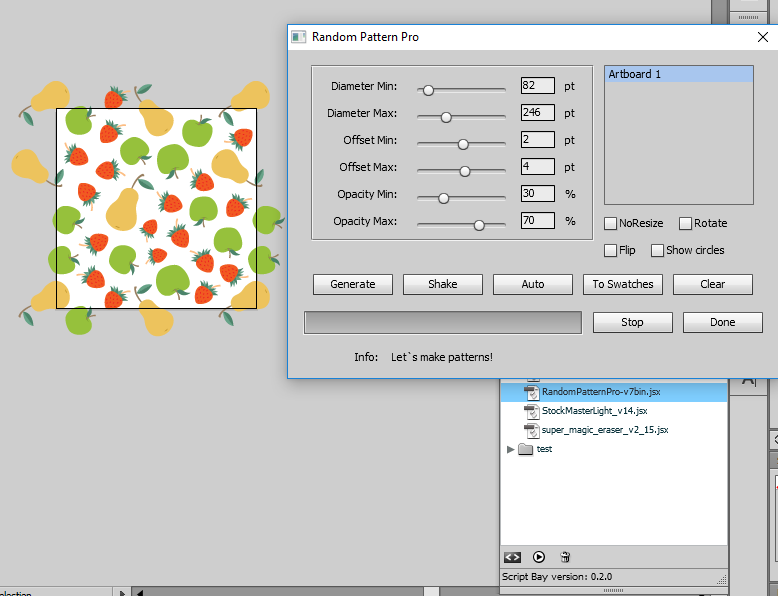Click the test folder icon

(526, 449)
